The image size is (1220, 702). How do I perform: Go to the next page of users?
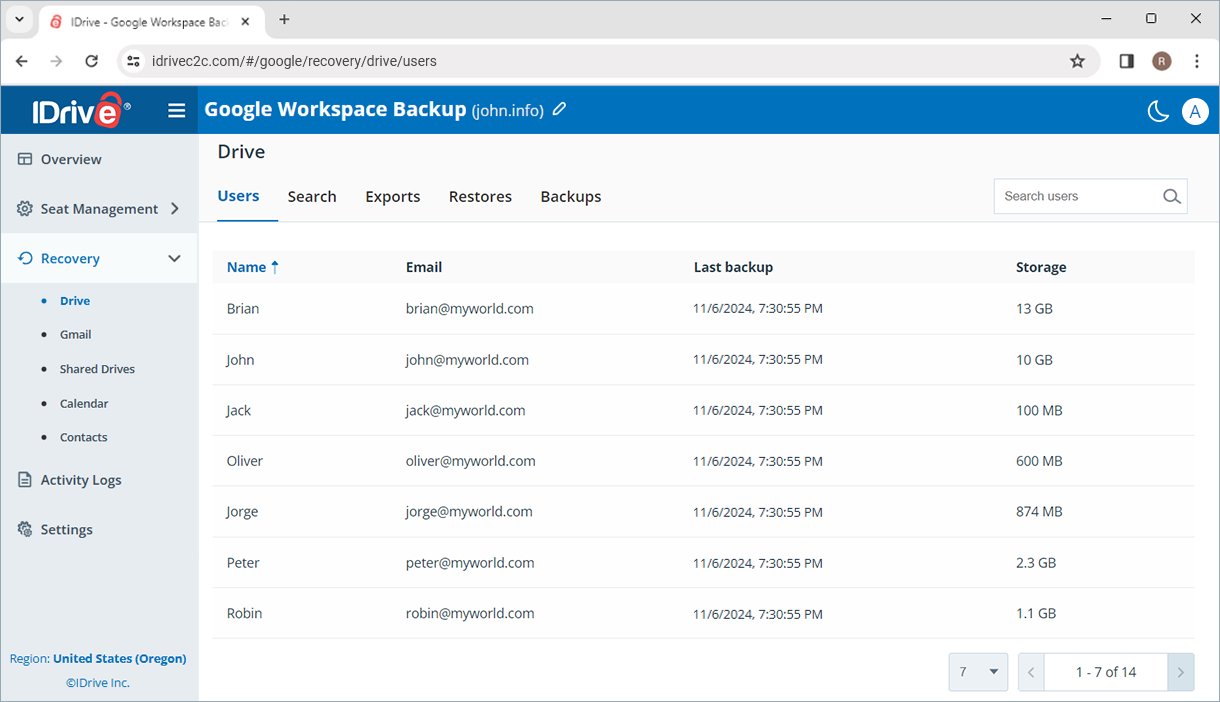(1180, 671)
